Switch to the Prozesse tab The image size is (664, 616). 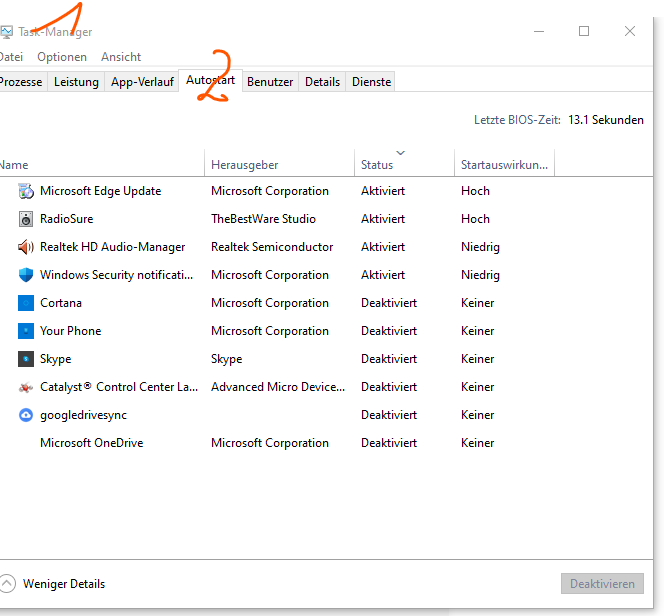point(21,82)
